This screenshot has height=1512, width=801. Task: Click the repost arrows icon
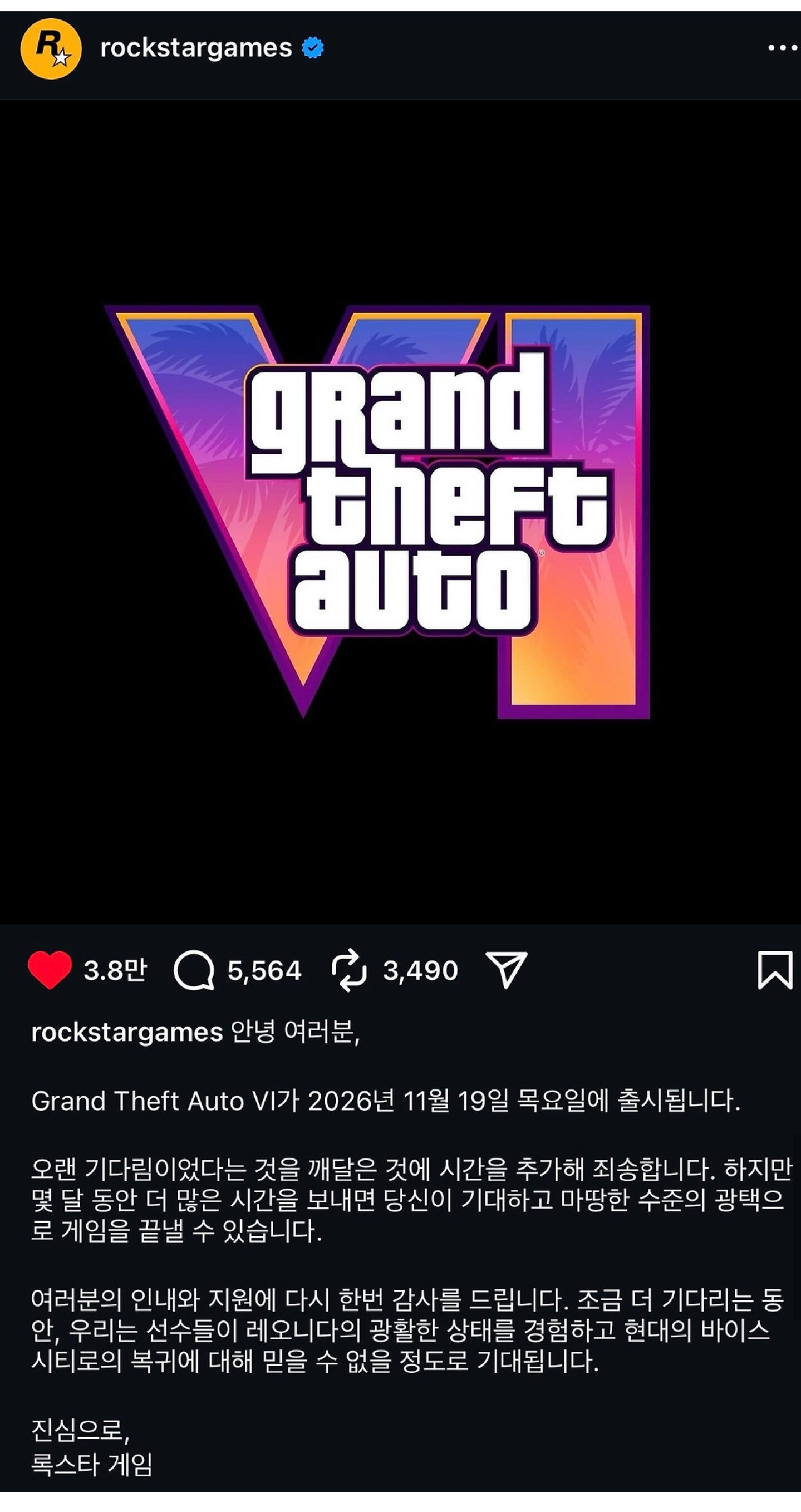click(349, 970)
